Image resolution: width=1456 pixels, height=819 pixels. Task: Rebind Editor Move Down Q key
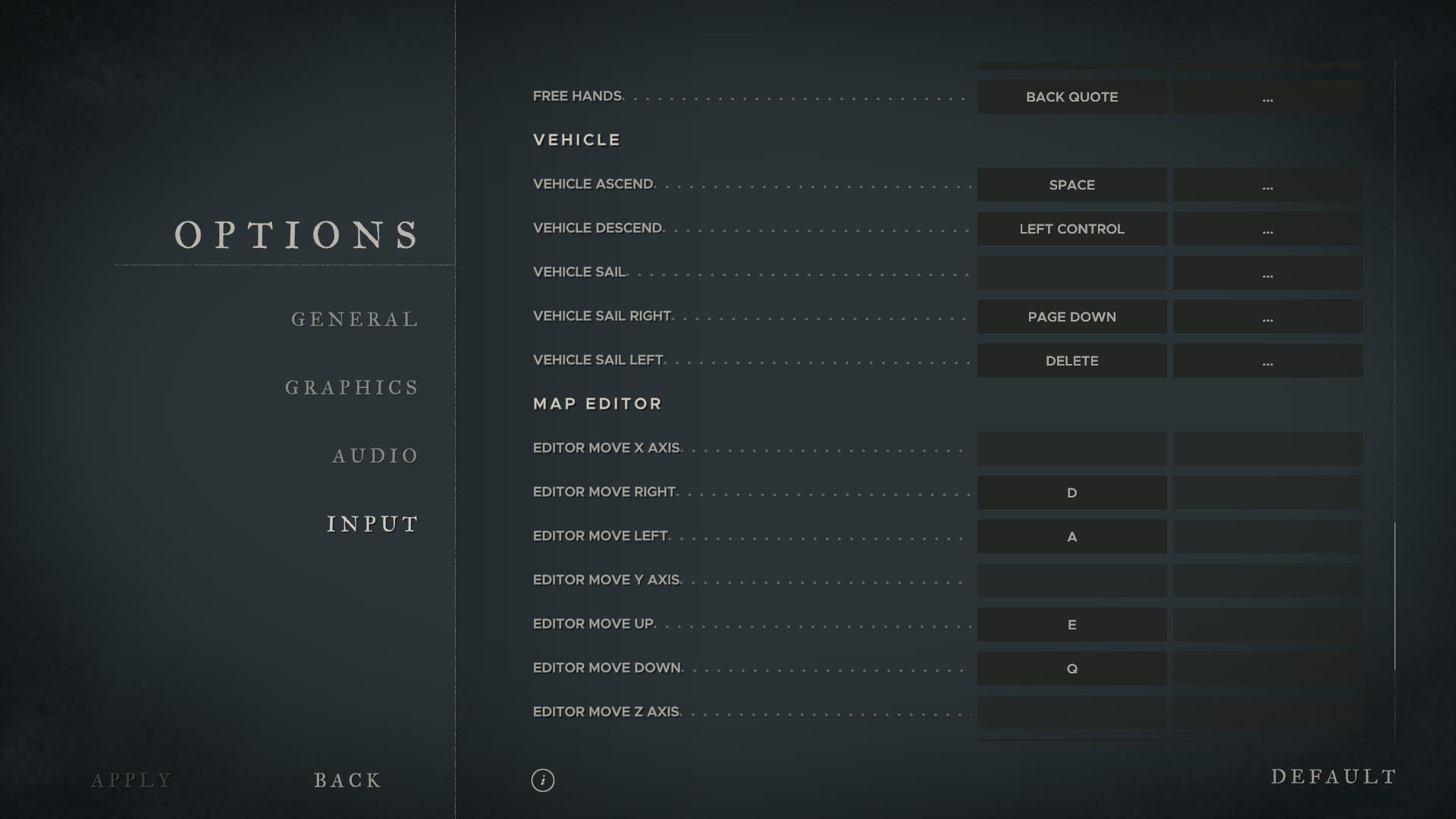1072,669
